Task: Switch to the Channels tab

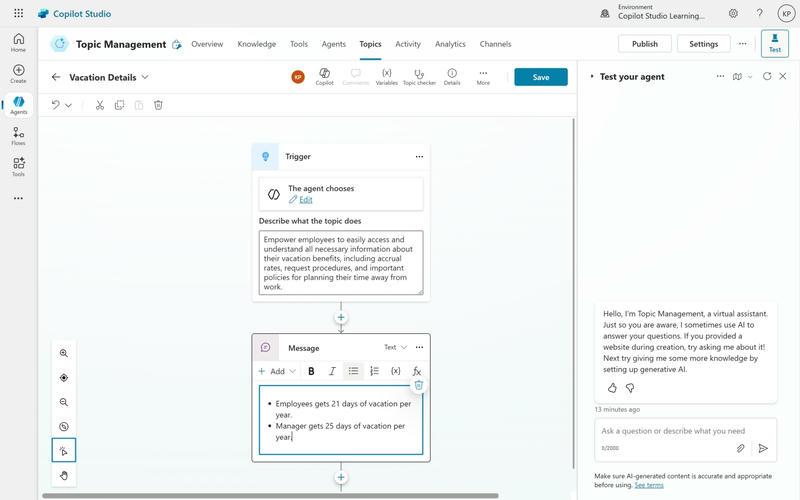Action: pyautogui.click(x=495, y=44)
